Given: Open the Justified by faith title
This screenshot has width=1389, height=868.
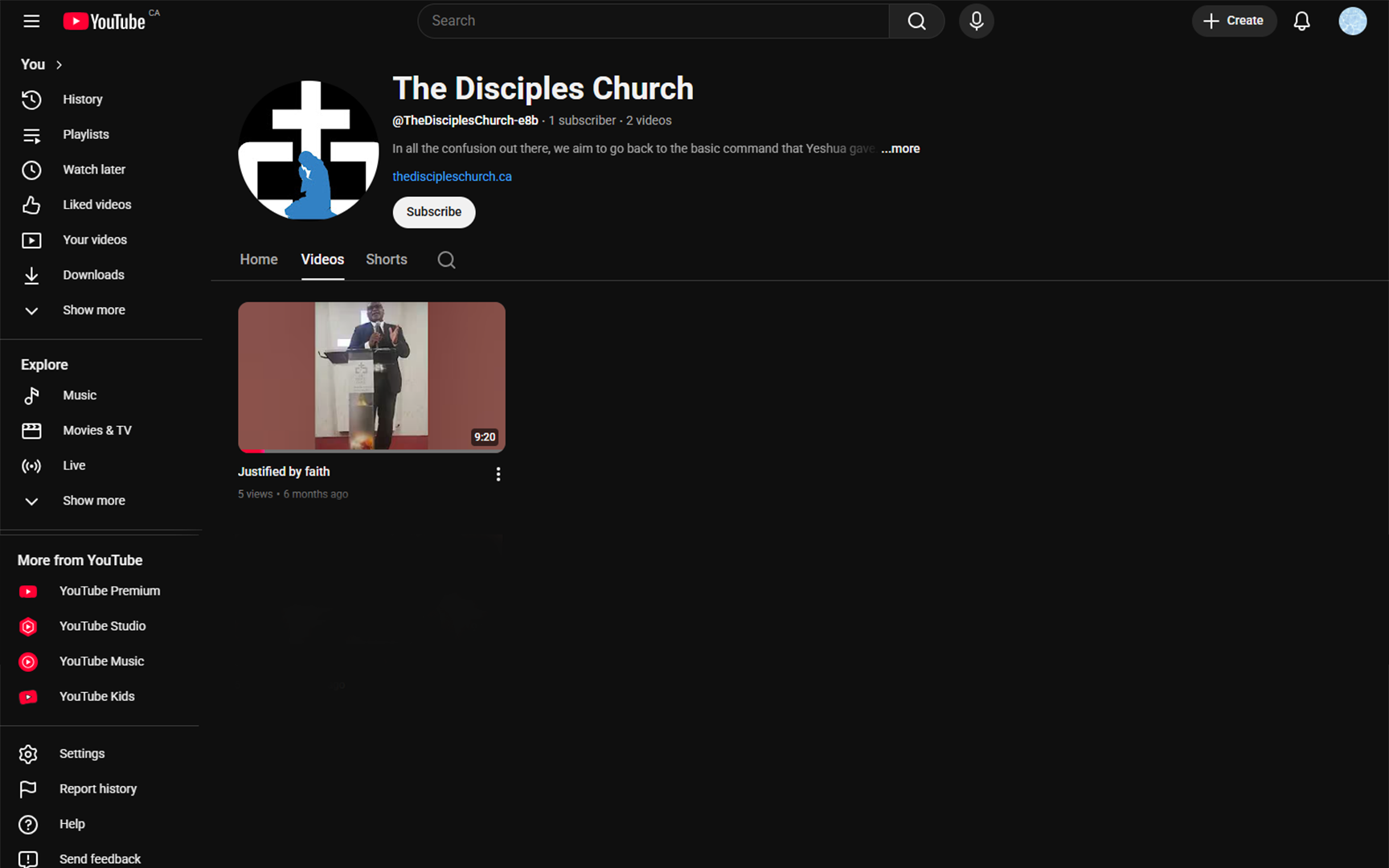Looking at the screenshot, I should click(x=284, y=472).
